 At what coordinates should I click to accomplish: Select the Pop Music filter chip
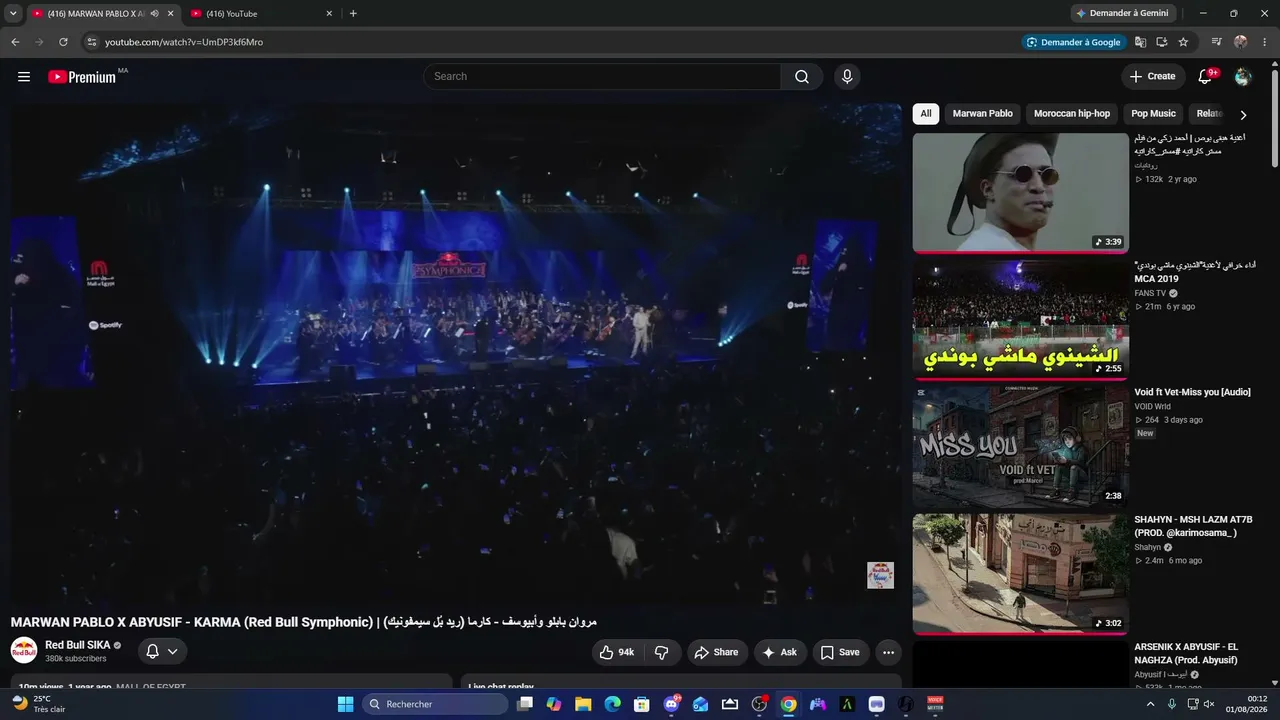(1154, 114)
